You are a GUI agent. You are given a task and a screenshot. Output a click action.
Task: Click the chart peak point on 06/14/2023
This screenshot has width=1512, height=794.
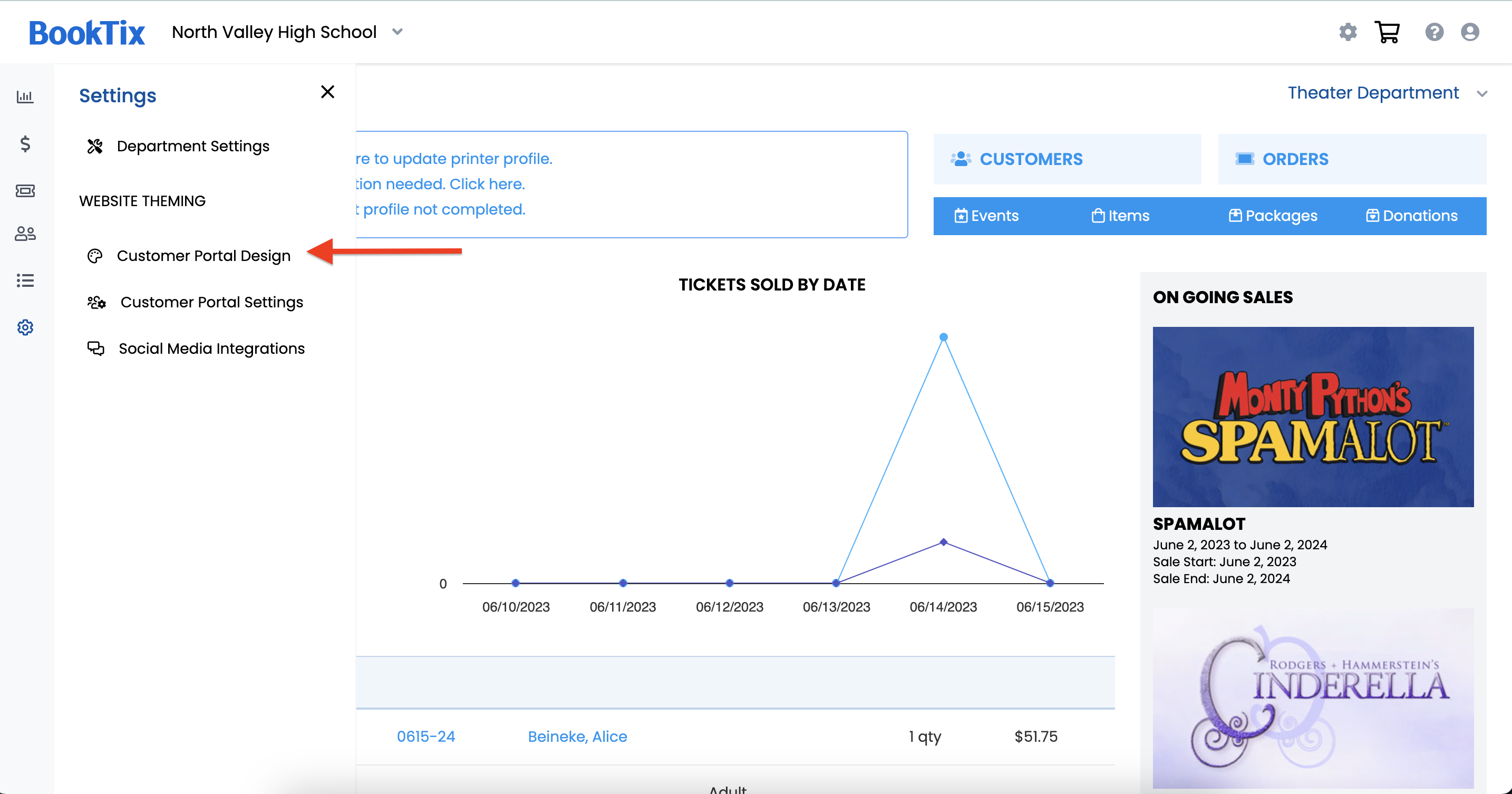(x=943, y=337)
